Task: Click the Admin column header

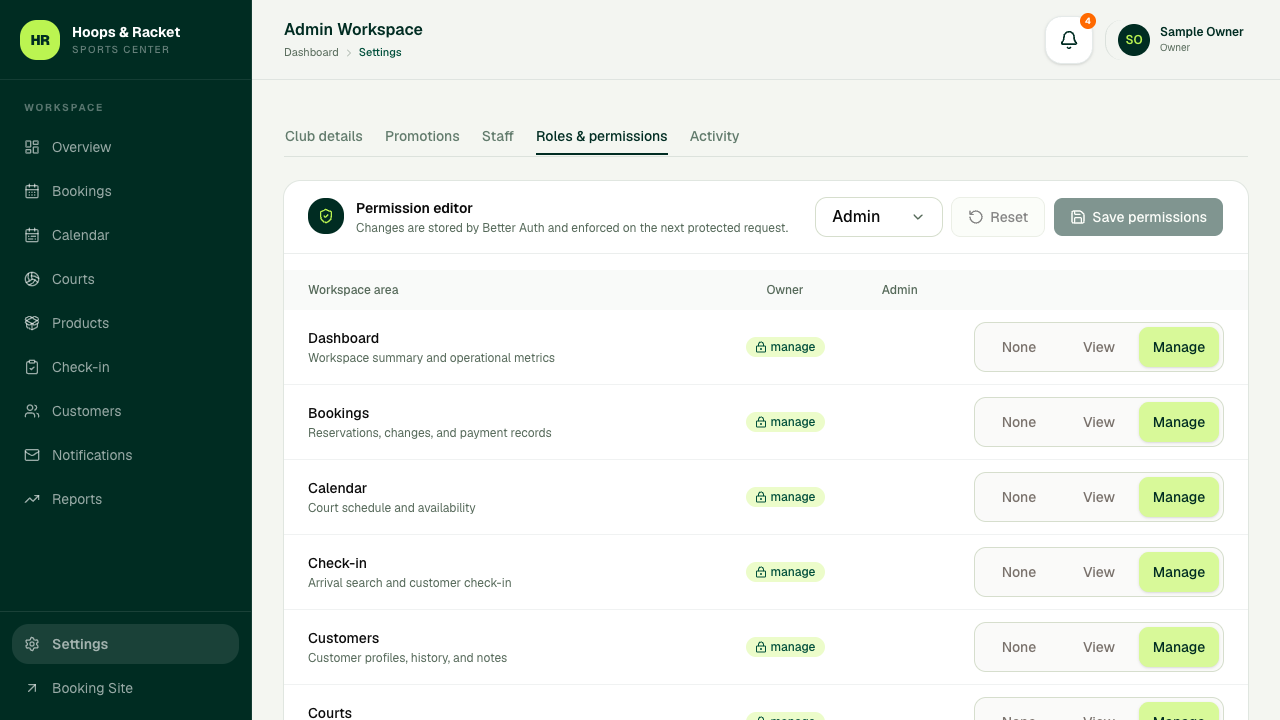Action: (x=900, y=290)
